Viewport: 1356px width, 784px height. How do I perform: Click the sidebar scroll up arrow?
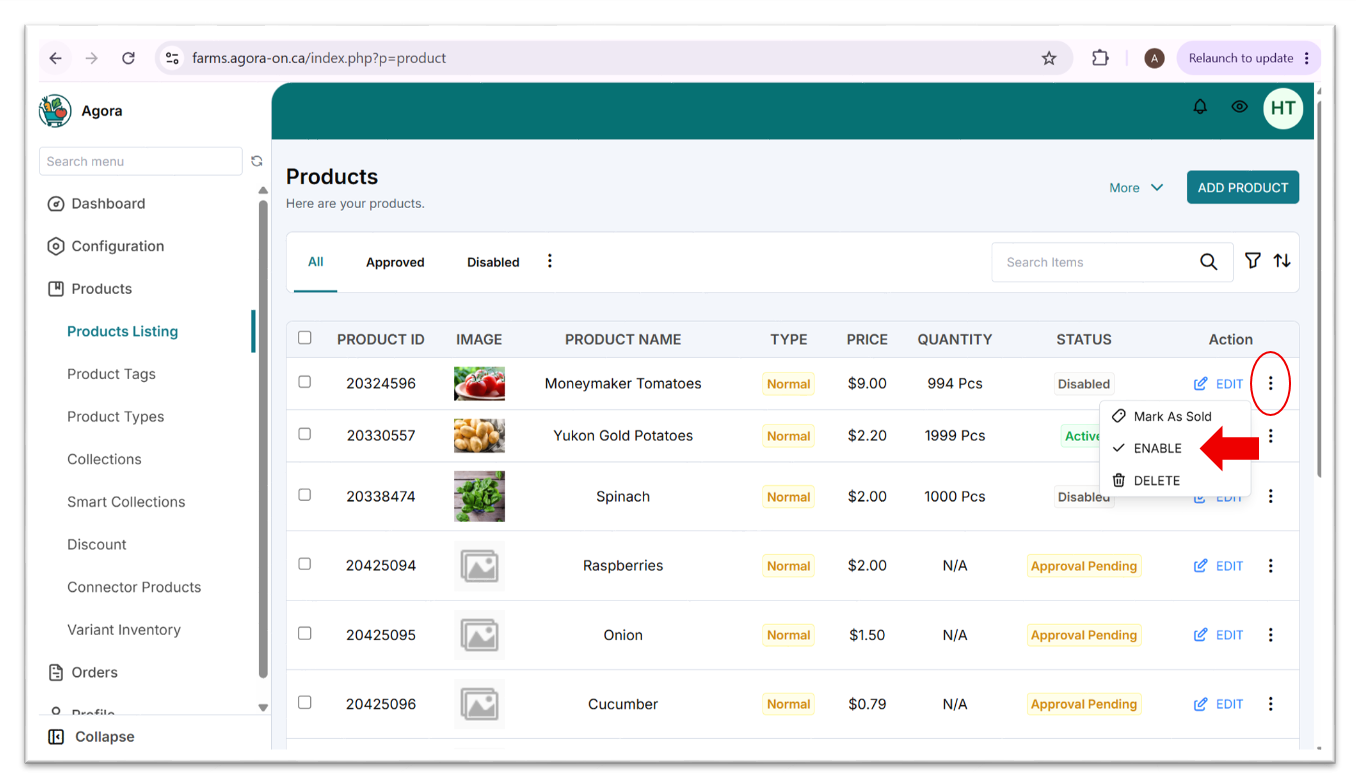263,190
